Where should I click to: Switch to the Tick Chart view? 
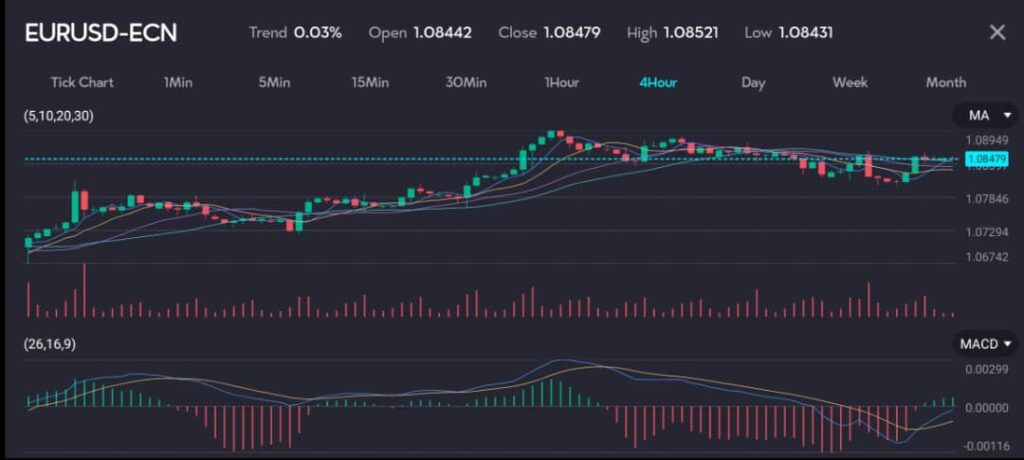coord(82,82)
